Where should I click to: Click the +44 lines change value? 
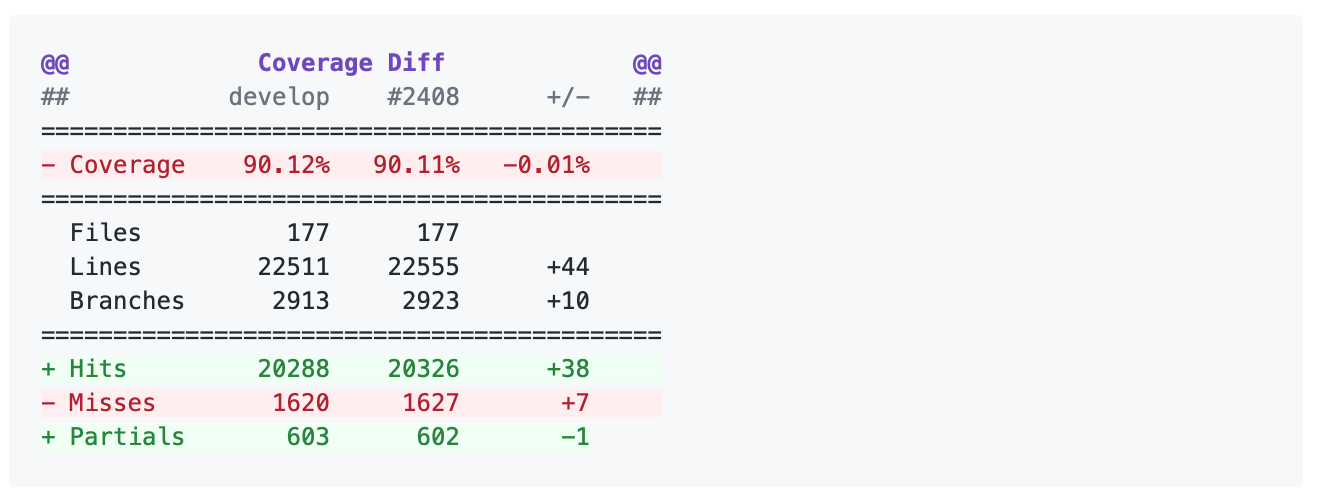[x=568, y=268]
